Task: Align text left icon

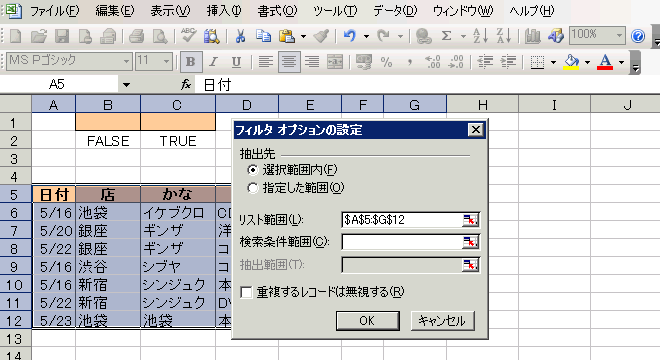Action: [265, 62]
